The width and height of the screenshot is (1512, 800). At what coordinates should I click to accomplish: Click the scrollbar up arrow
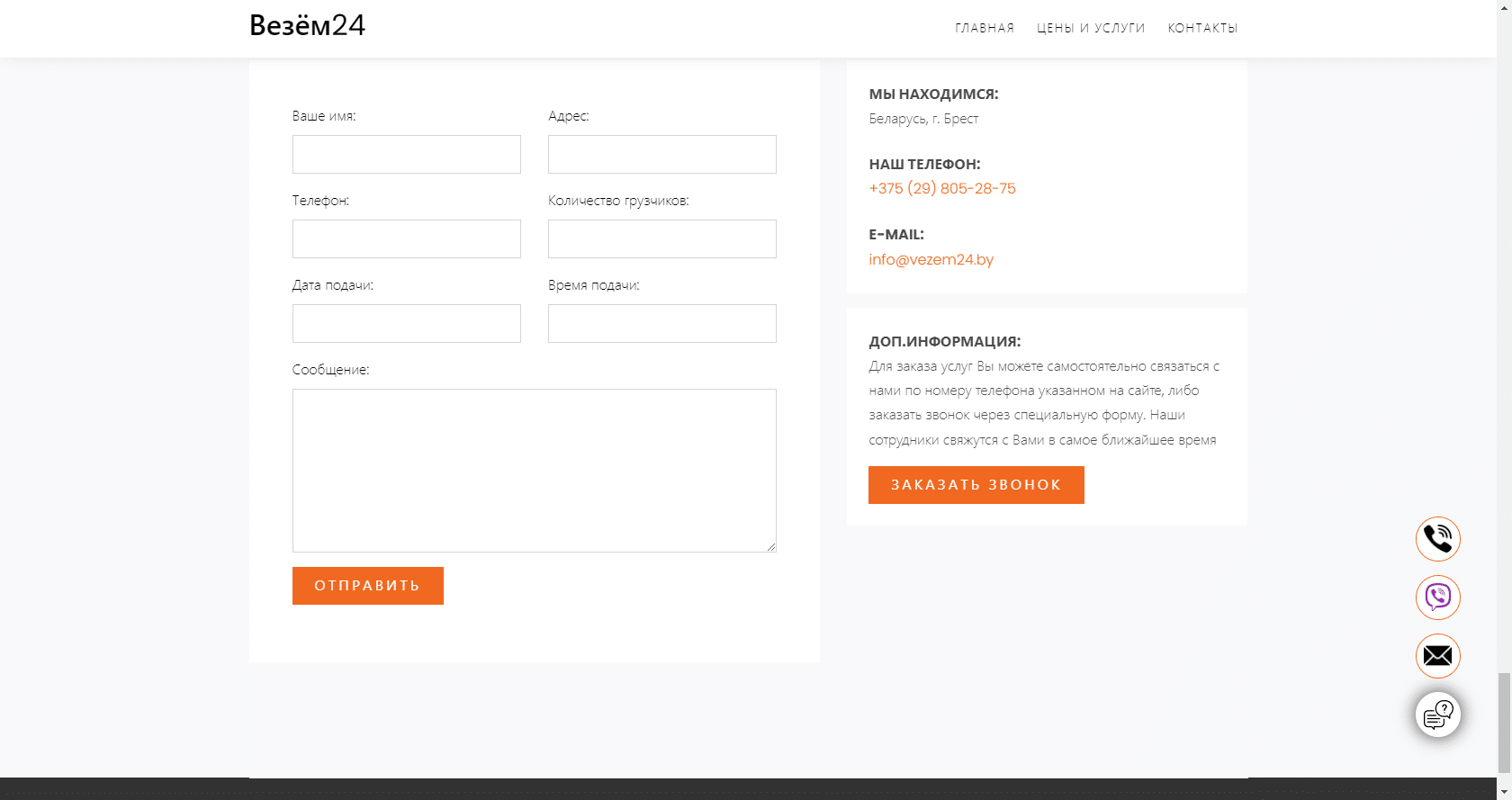pyautogui.click(x=1504, y=7)
